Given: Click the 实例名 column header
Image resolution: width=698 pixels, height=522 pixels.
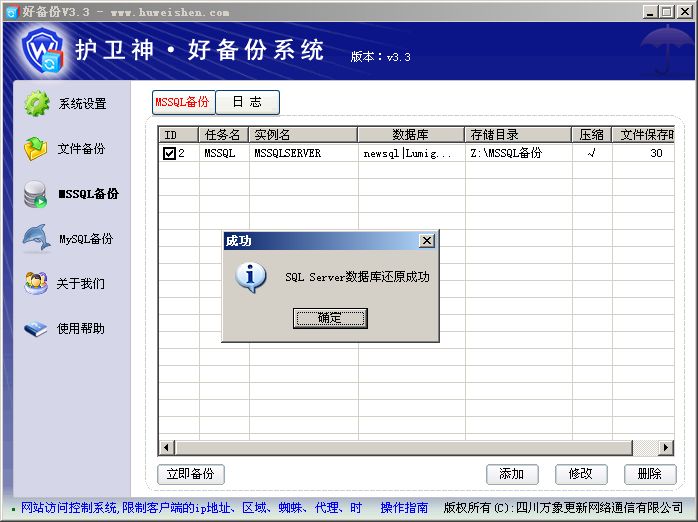Looking at the screenshot, I should click(x=303, y=135).
